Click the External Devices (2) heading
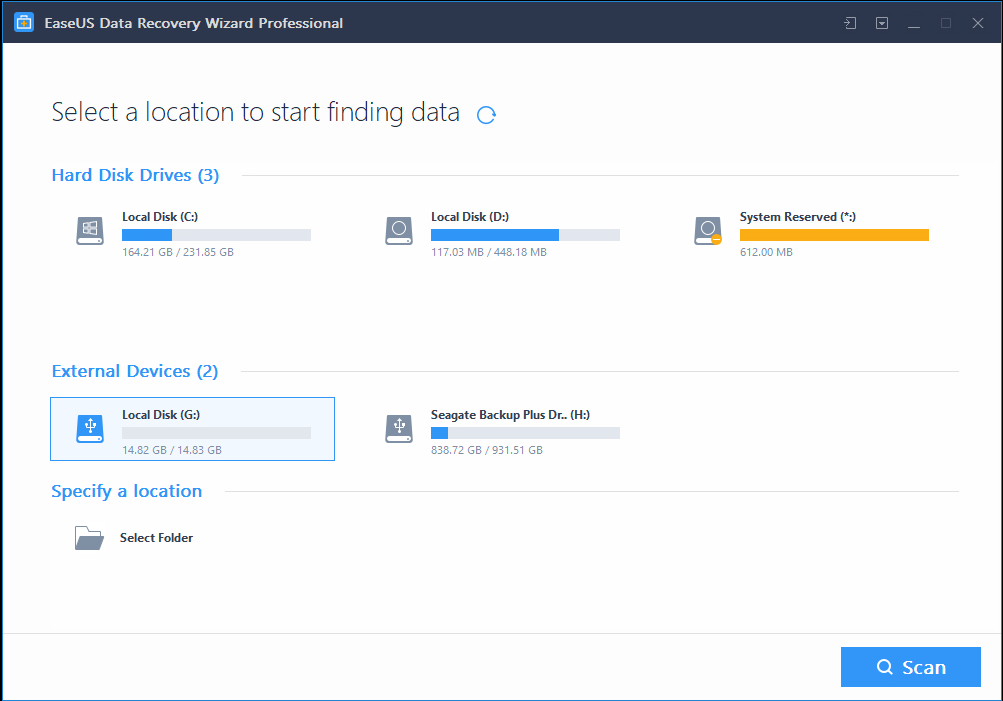 pyautogui.click(x=135, y=372)
